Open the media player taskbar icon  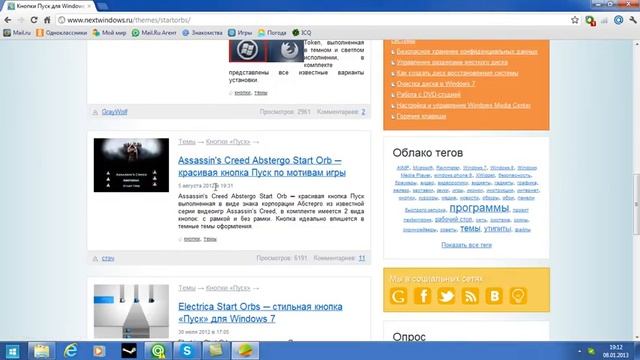click(x=99, y=351)
